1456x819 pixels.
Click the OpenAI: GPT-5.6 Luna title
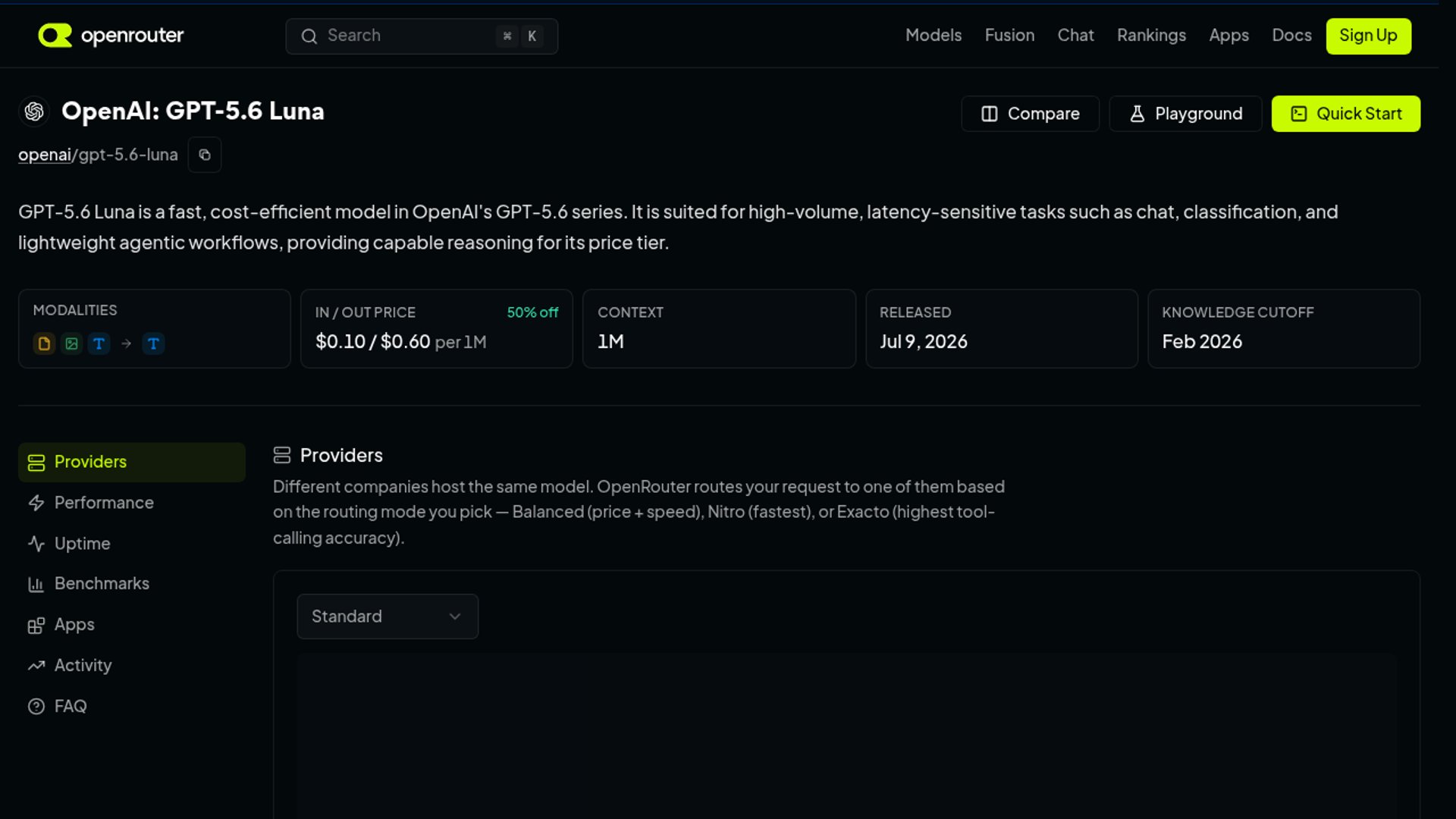point(193,111)
